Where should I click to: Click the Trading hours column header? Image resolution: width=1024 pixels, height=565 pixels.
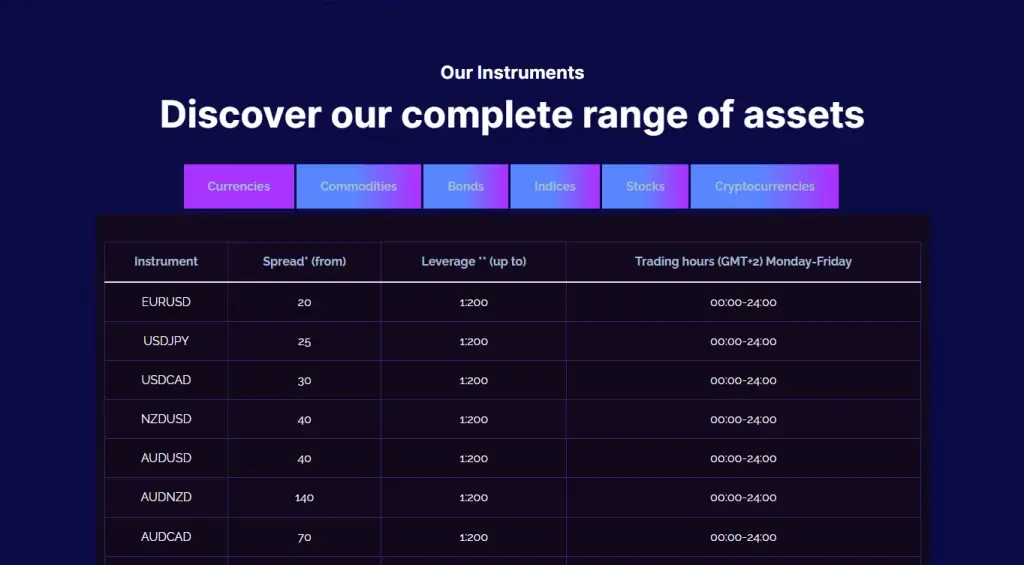pos(743,261)
